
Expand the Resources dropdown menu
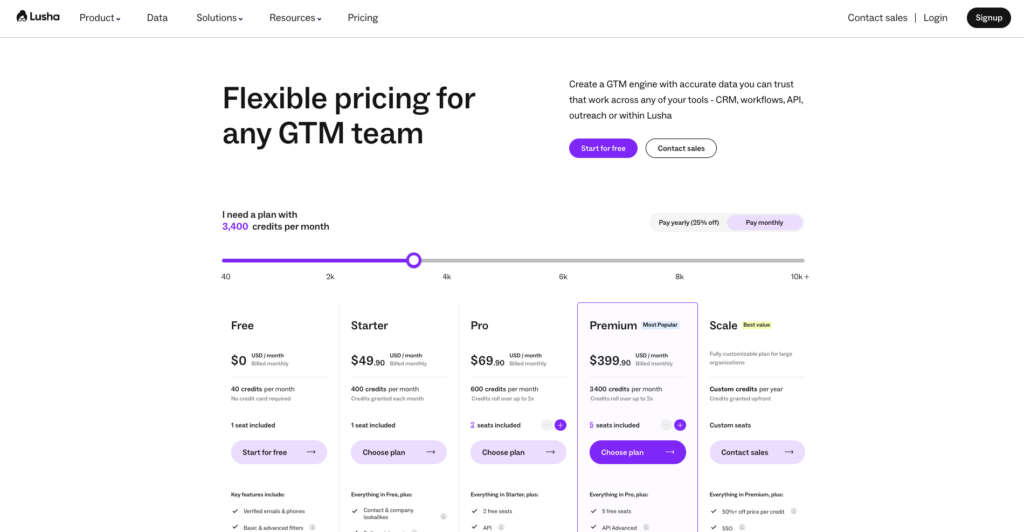coord(295,18)
